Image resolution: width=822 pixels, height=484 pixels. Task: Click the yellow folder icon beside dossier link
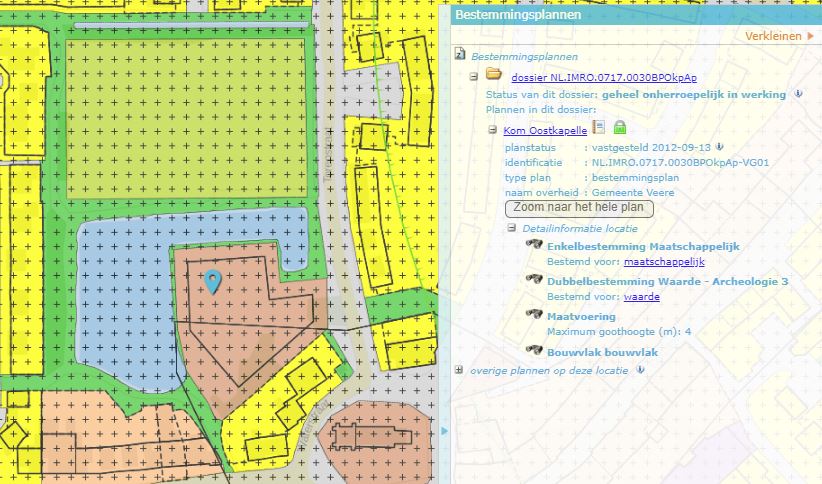[x=493, y=73]
